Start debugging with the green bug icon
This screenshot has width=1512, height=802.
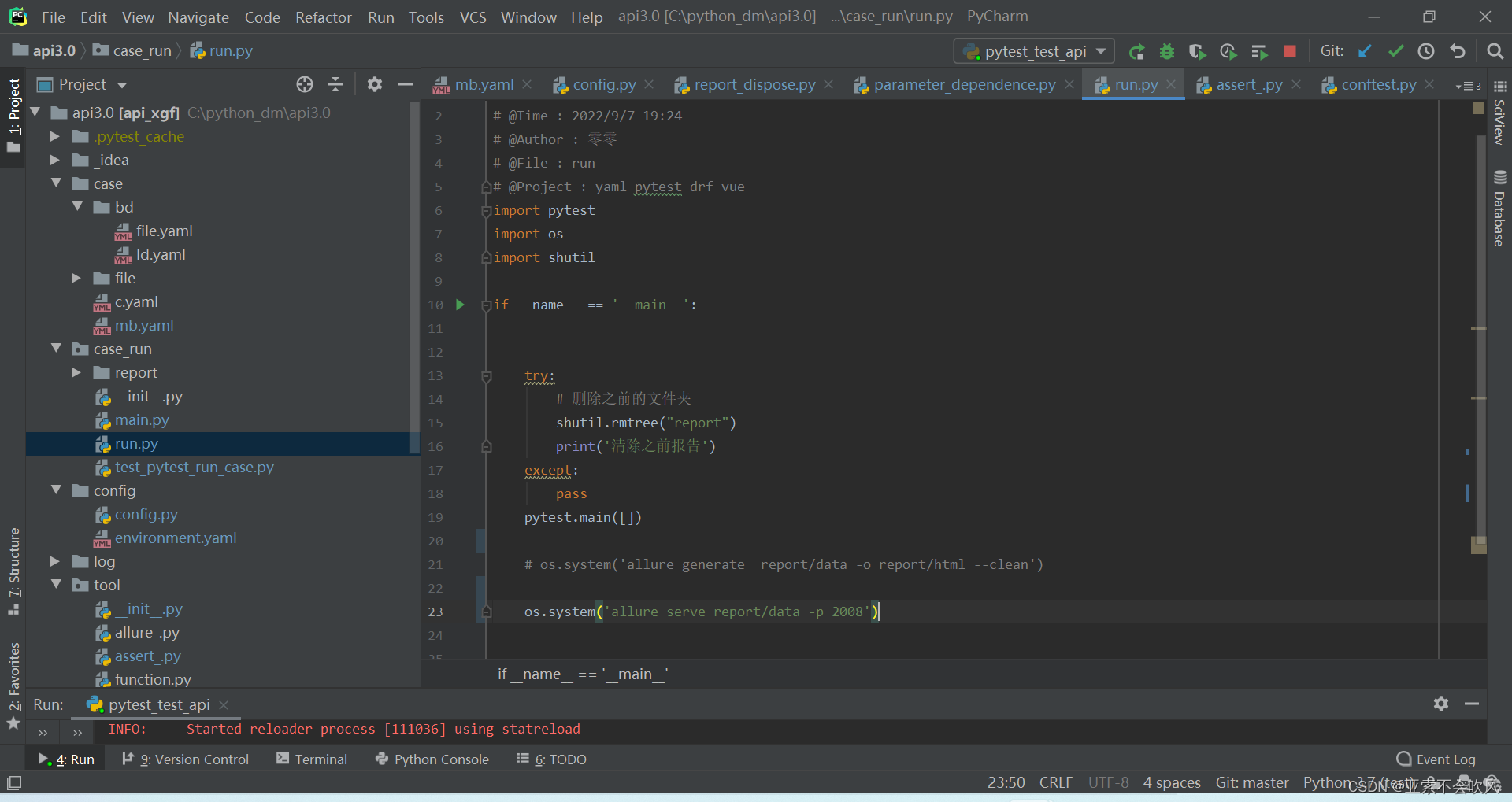pyautogui.click(x=1167, y=52)
